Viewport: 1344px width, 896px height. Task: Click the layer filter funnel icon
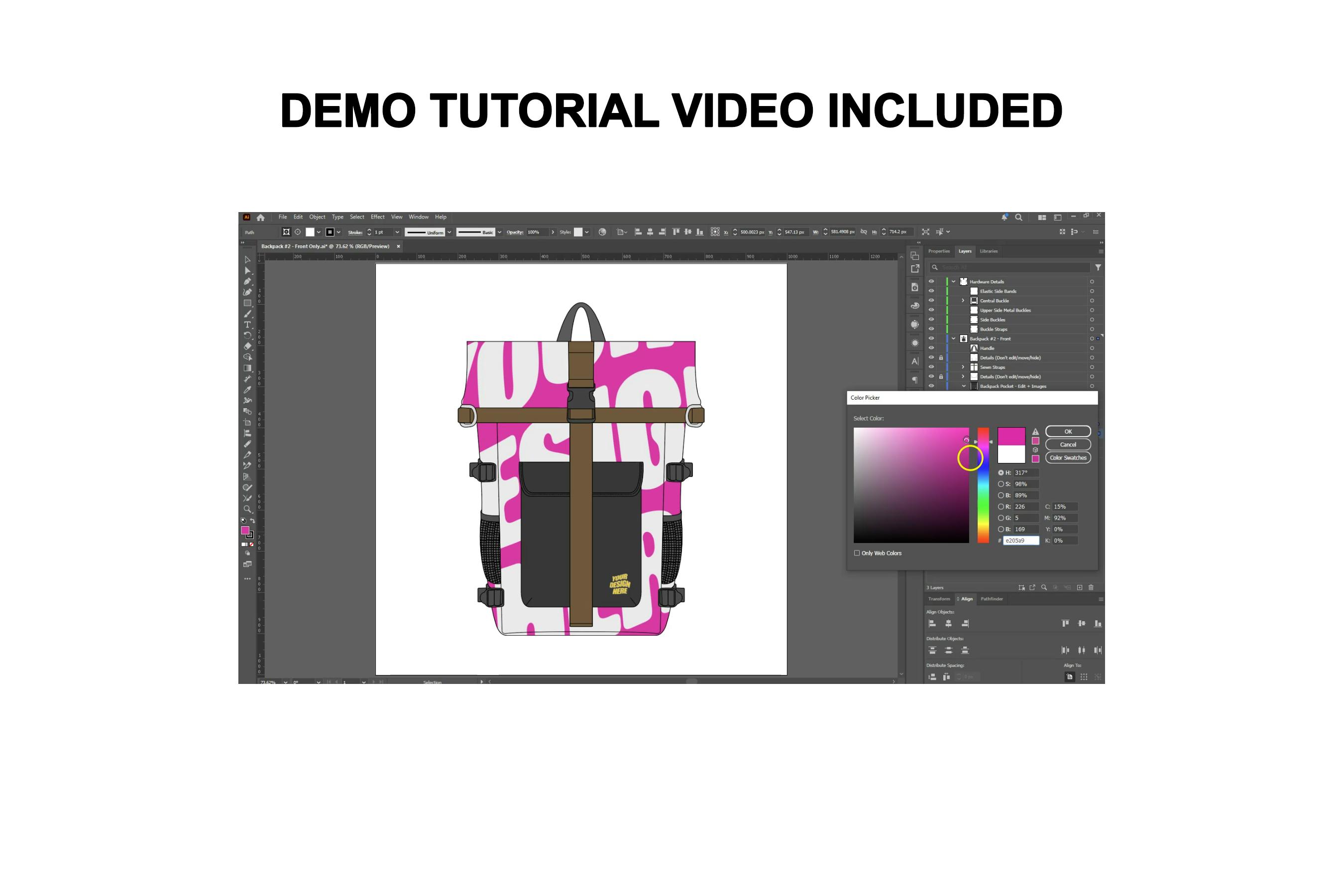point(1098,267)
